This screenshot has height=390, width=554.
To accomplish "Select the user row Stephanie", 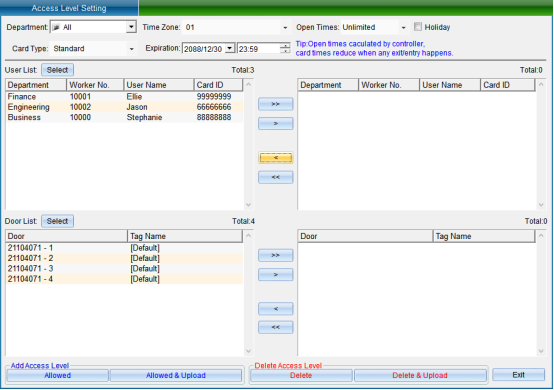I will [124, 117].
